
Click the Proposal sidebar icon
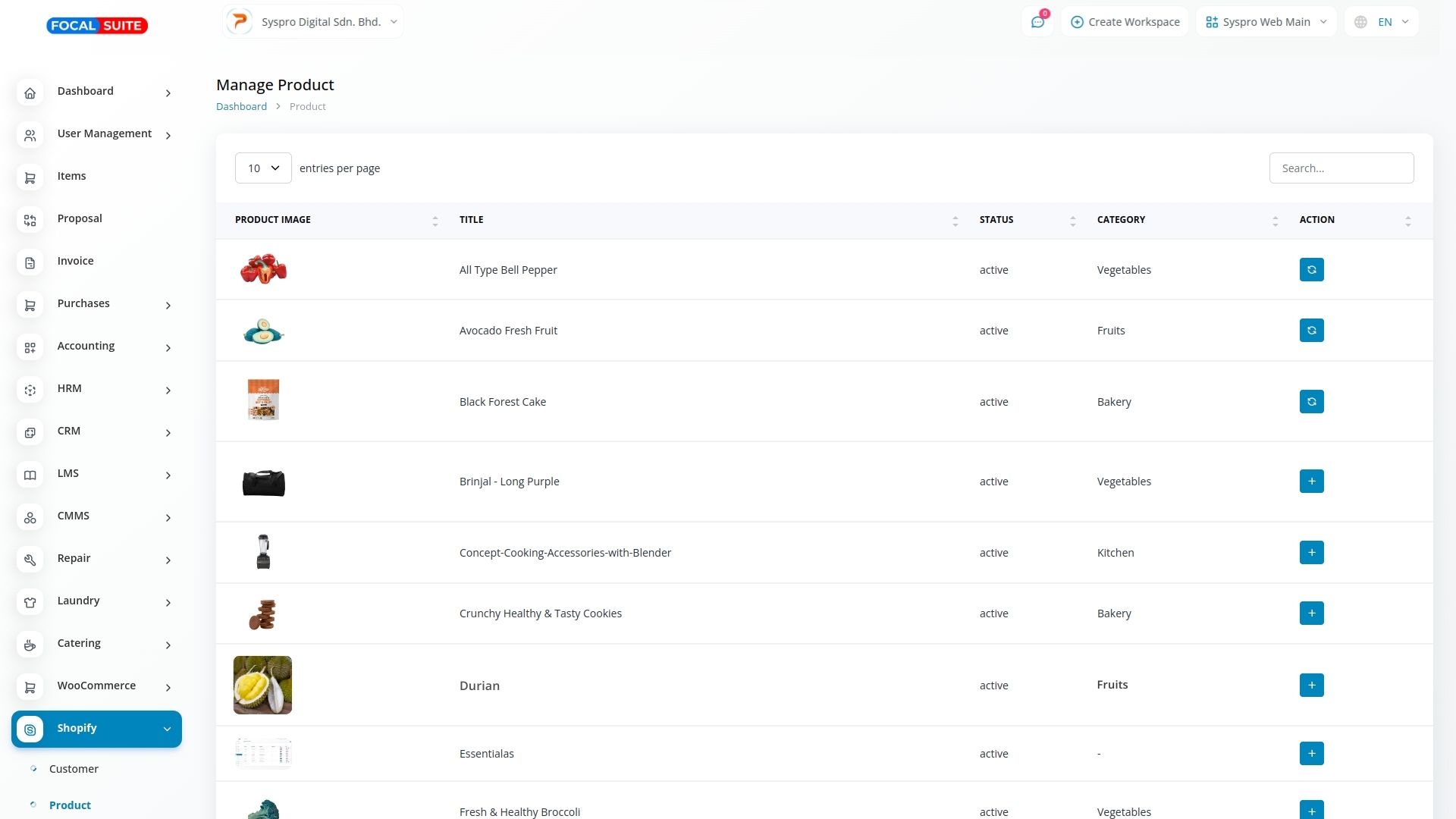30,220
